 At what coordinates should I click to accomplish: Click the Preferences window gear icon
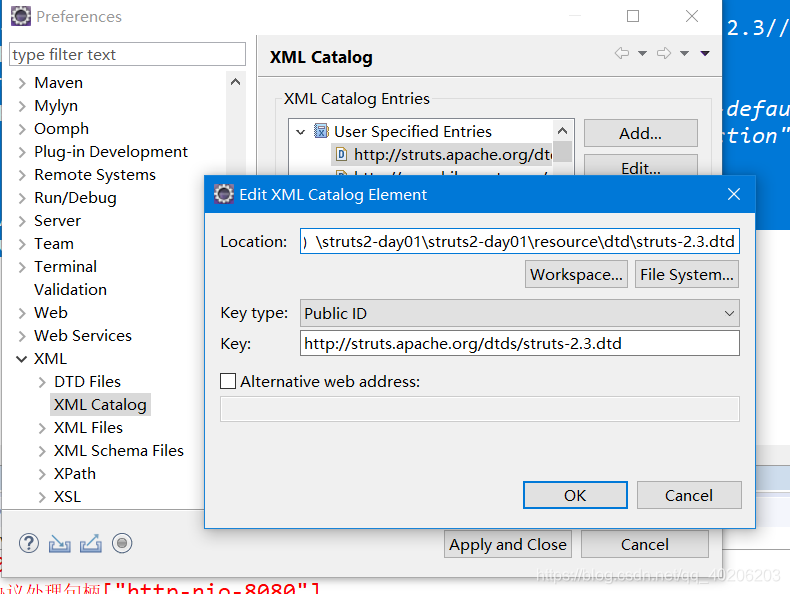click(x=21, y=16)
